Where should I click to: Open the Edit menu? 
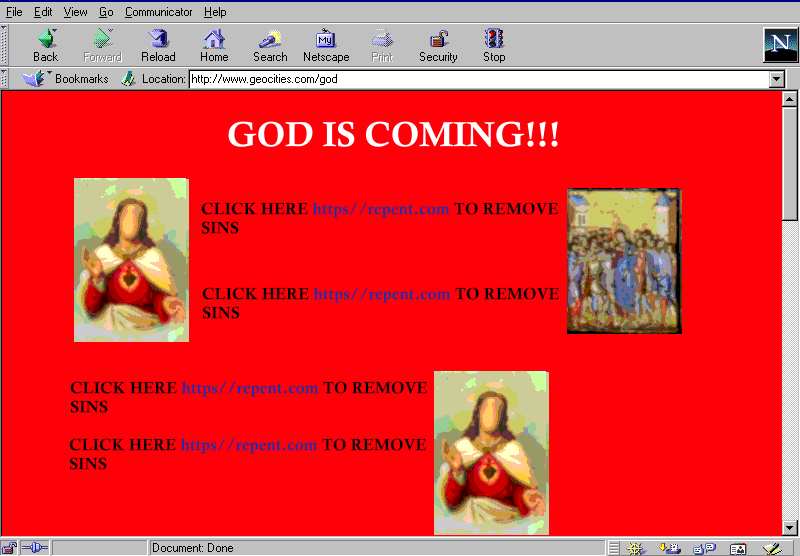coord(43,12)
